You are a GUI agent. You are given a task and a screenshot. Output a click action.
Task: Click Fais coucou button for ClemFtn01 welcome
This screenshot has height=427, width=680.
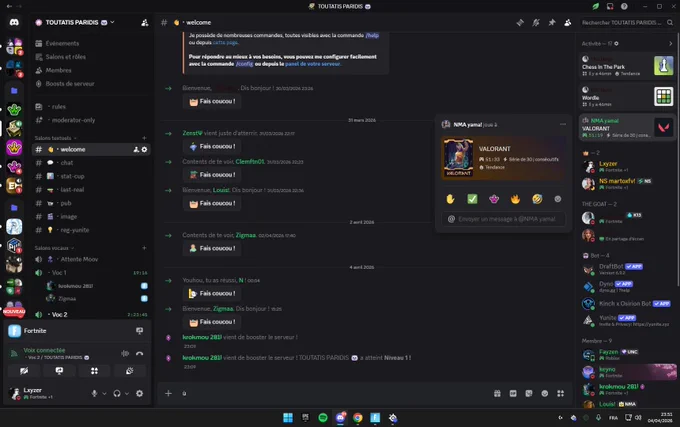(212, 175)
